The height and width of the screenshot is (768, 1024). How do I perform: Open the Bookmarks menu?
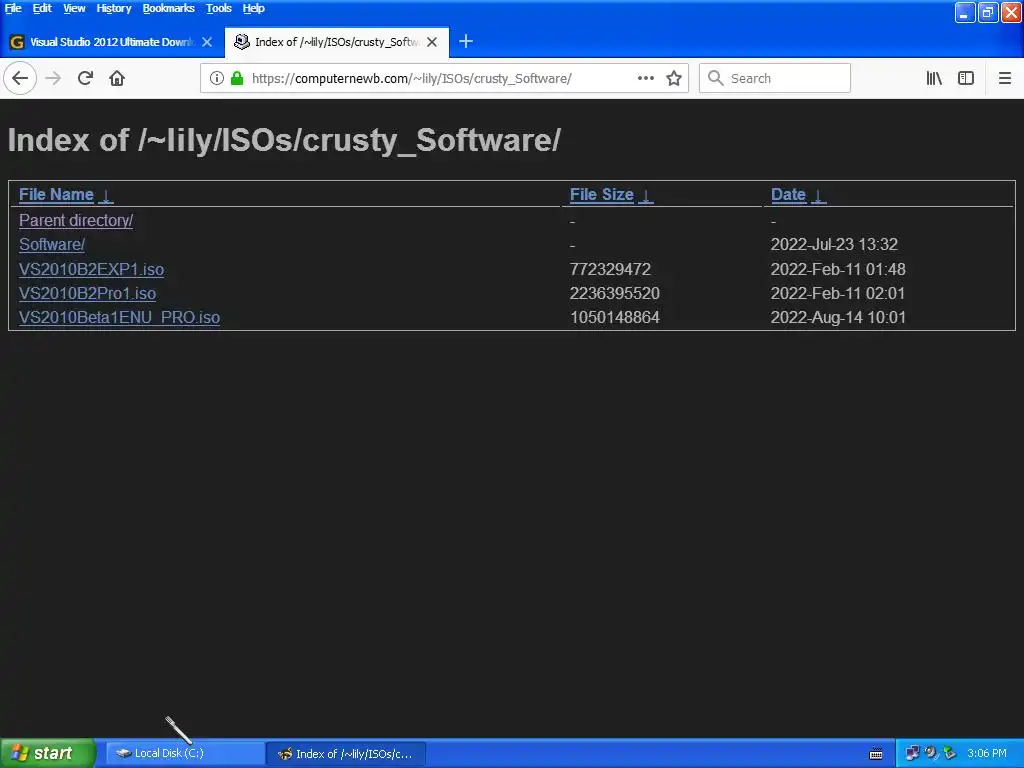click(x=168, y=8)
